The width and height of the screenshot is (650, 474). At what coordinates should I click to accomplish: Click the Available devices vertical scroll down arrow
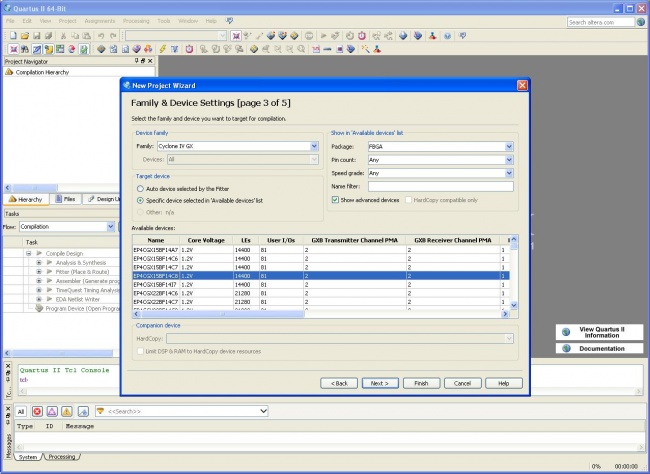[514, 306]
